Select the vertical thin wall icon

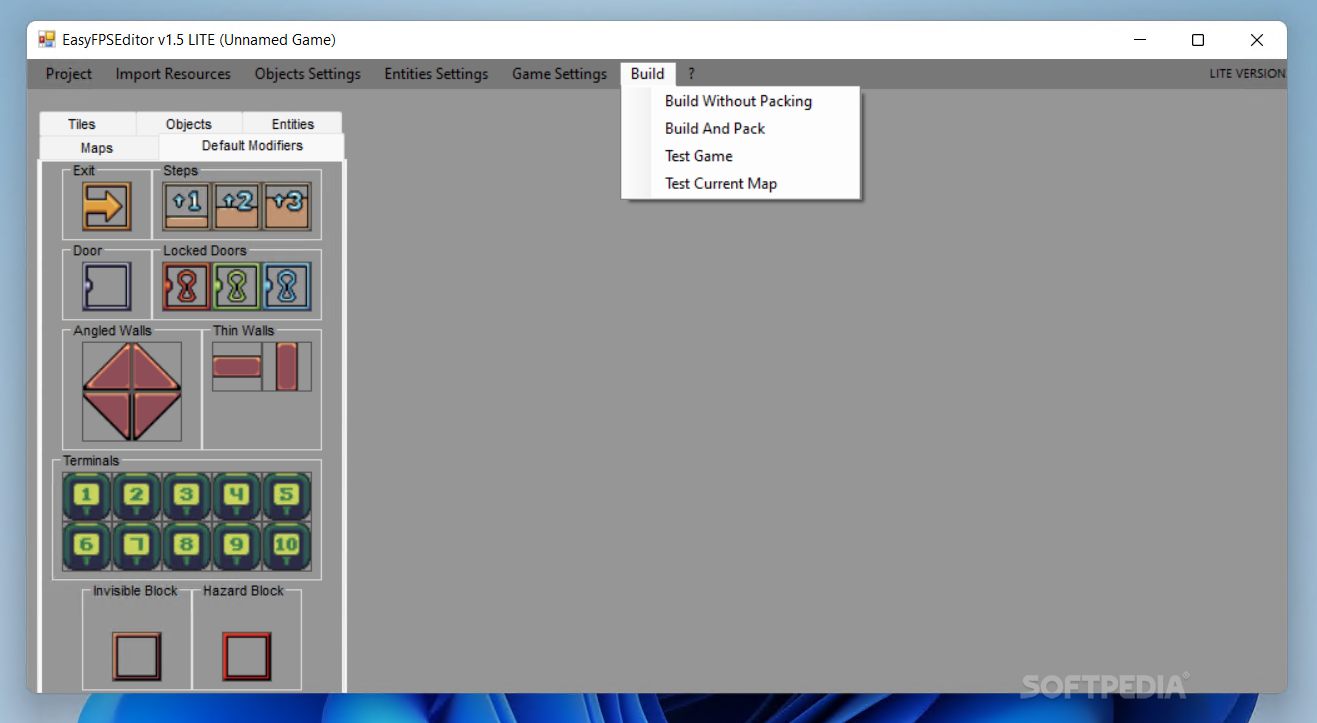[x=287, y=366]
